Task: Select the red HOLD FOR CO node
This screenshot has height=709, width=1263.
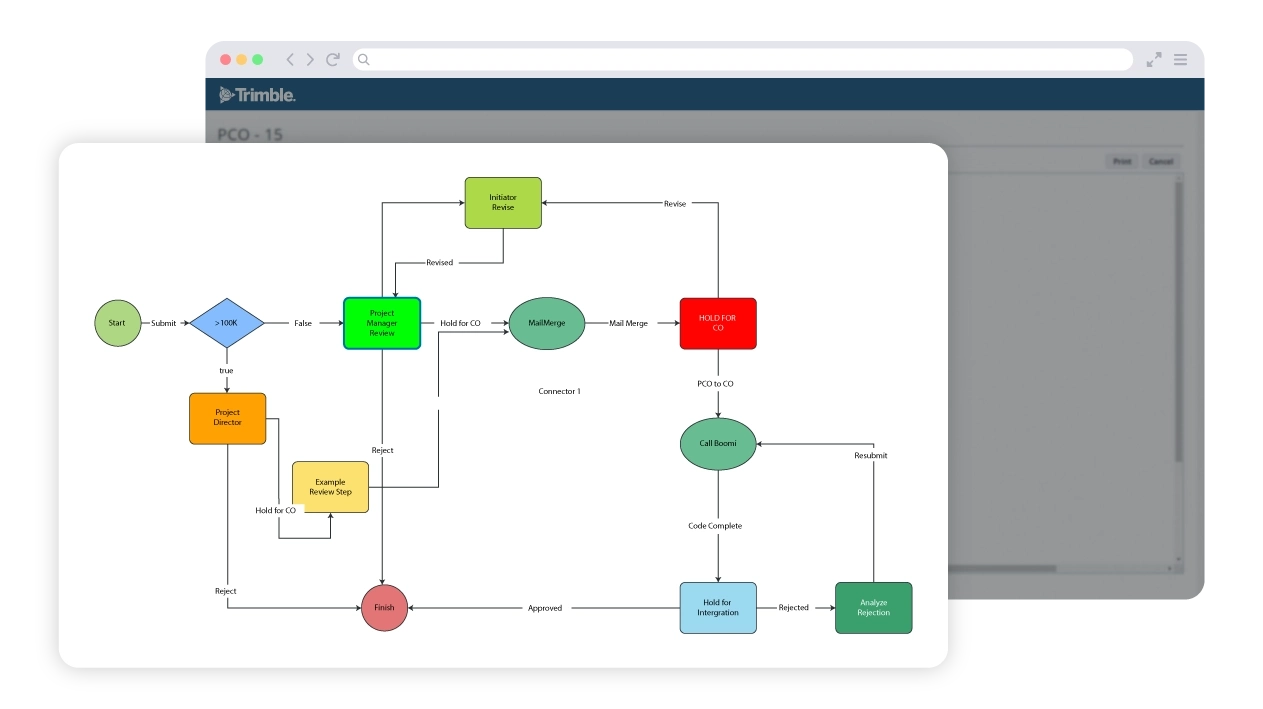Action: tap(718, 323)
